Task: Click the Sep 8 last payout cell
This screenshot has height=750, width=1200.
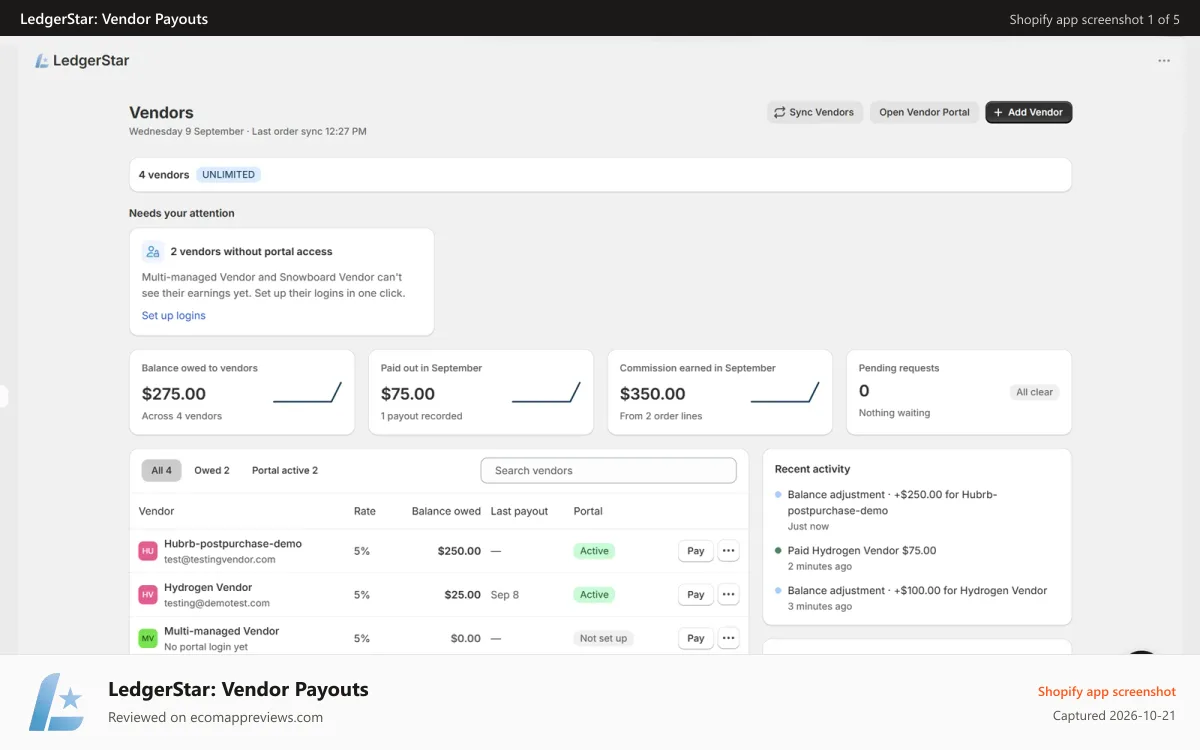Action: point(505,595)
